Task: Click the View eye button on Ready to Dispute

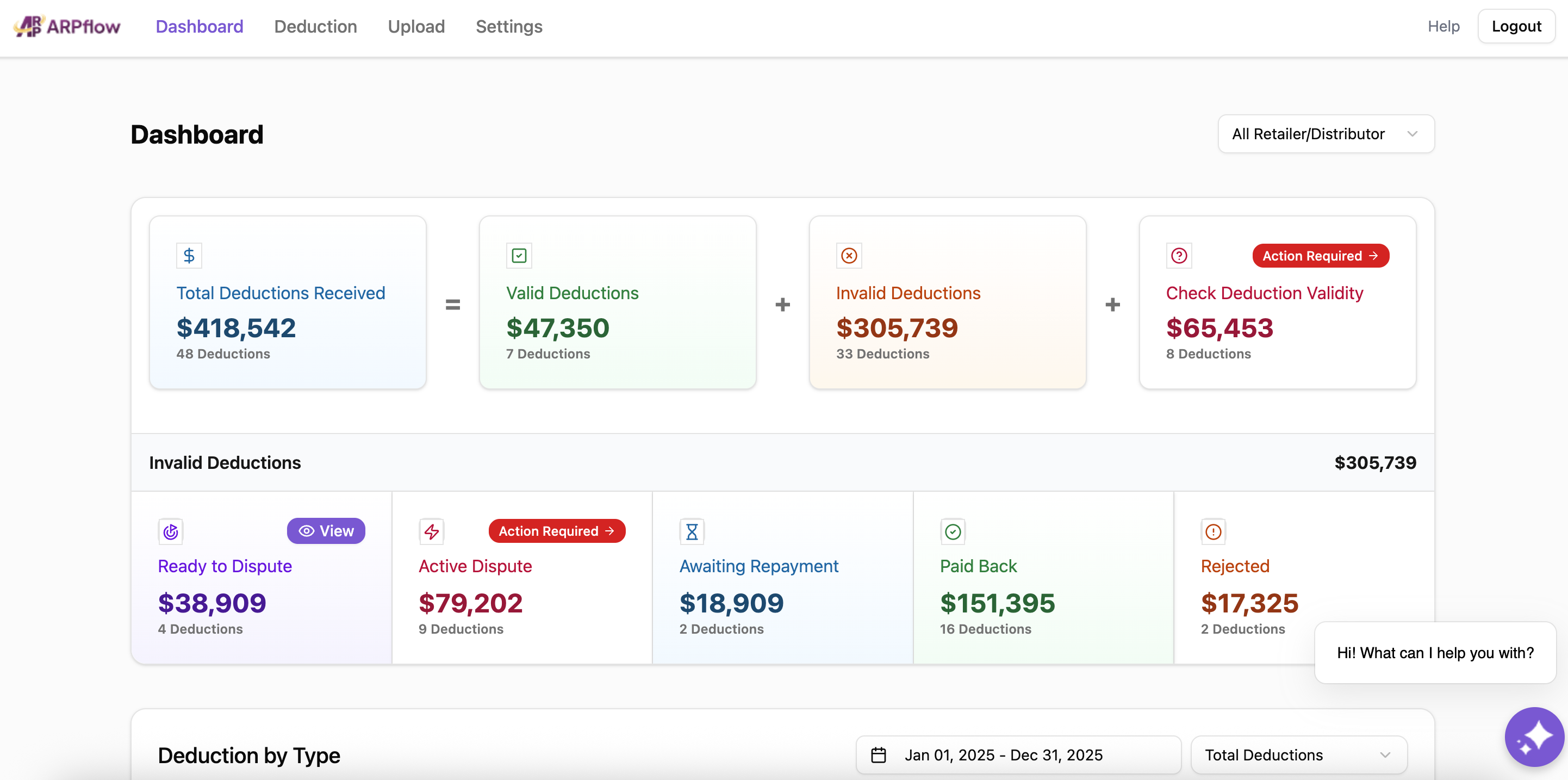Action: pos(326,530)
